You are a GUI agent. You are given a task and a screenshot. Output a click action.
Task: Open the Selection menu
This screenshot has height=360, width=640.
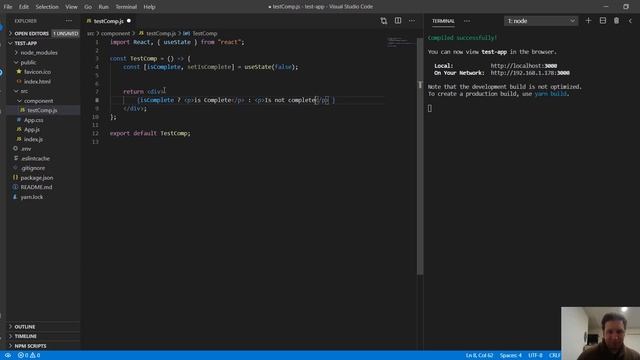coord(47,7)
